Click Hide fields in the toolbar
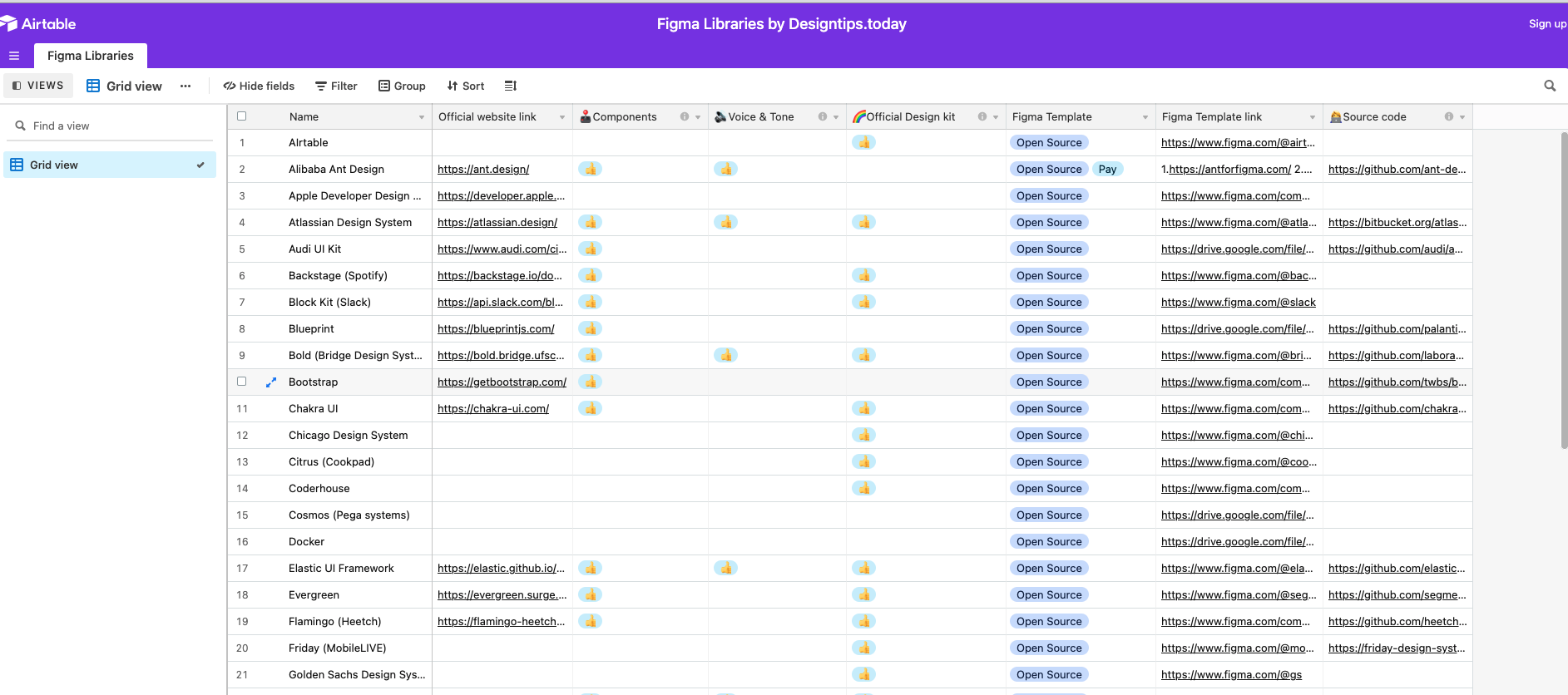 click(259, 86)
